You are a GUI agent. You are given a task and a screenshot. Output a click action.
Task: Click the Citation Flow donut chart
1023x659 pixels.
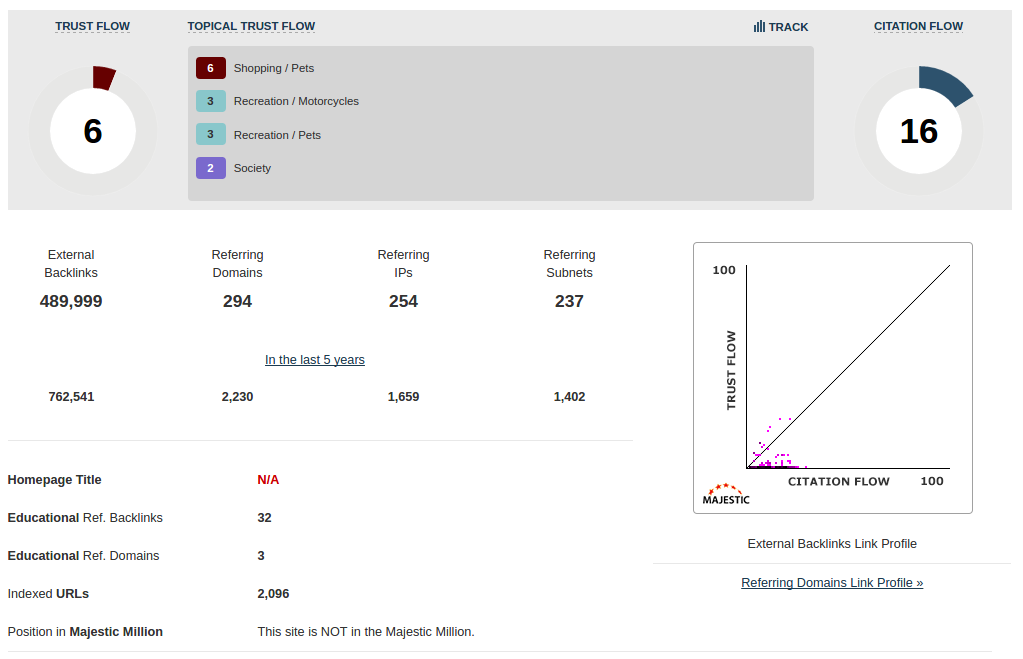pyautogui.click(x=918, y=131)
